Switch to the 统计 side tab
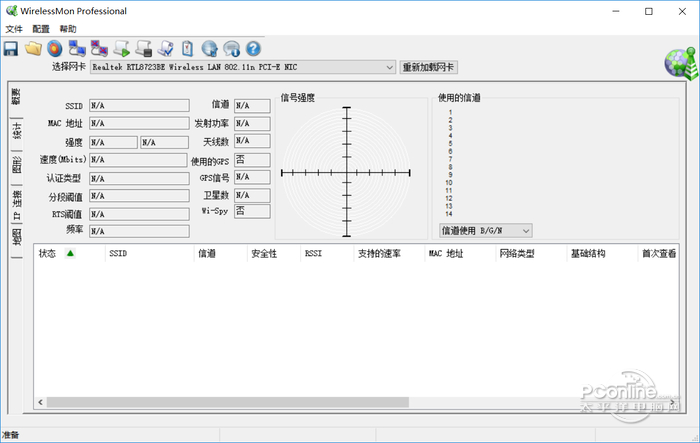Image resolution: width=700 pixels, height=443 pixels. (16, 130)
